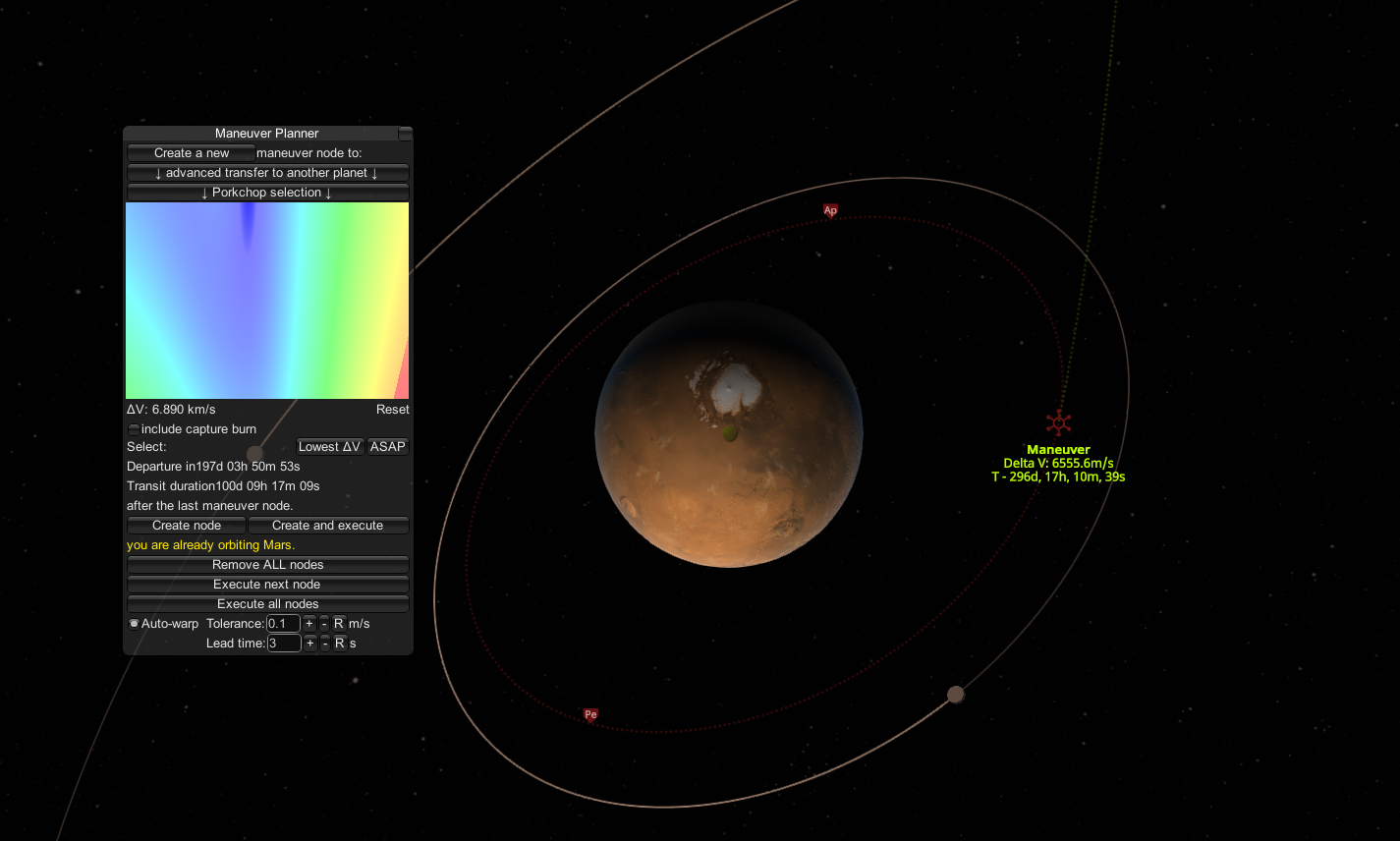Click the small moon behind the planner panel

[x=255, y=454]
